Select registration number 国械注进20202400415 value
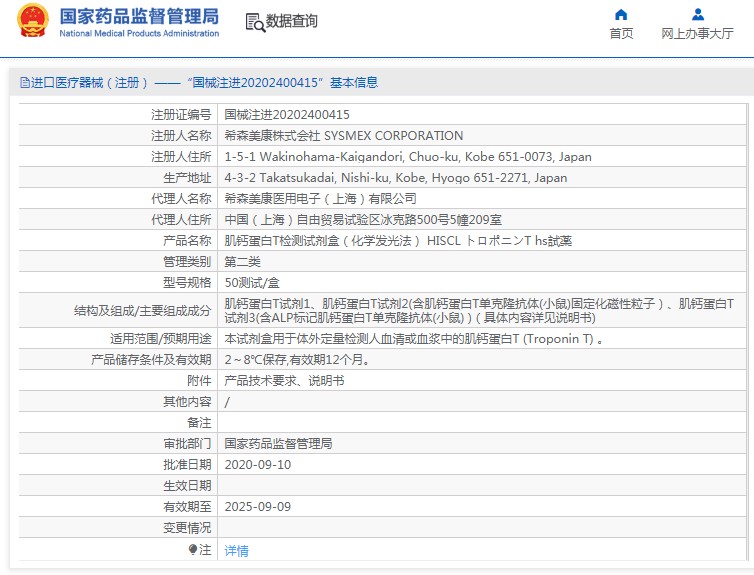 (x=287, y=114)
